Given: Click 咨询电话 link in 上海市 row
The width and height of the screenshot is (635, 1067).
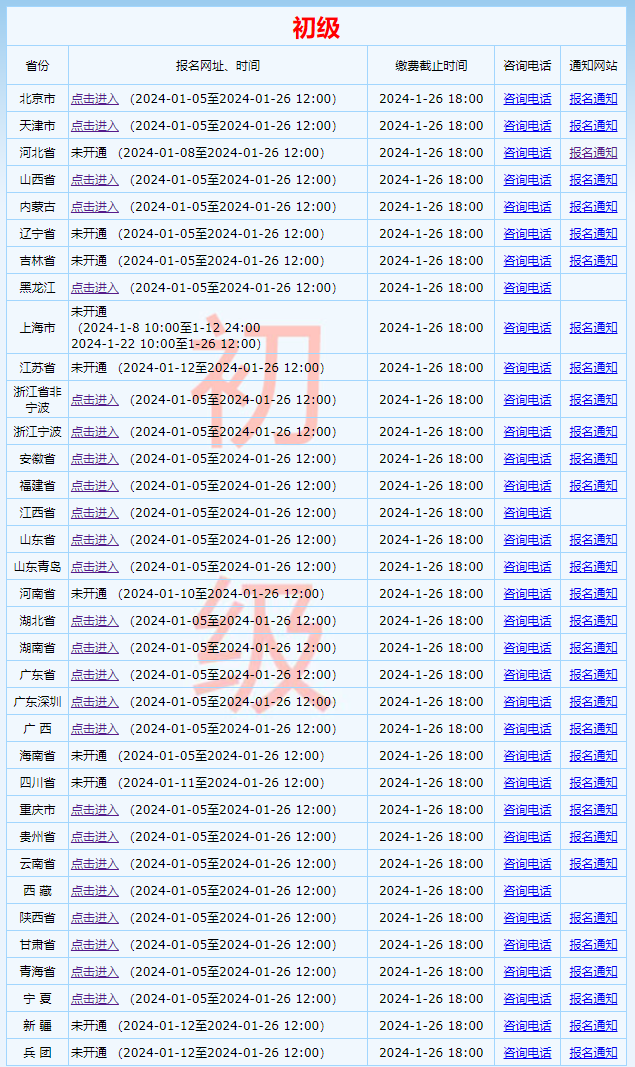Looking at the screenshot, I should tap(527, 327).
